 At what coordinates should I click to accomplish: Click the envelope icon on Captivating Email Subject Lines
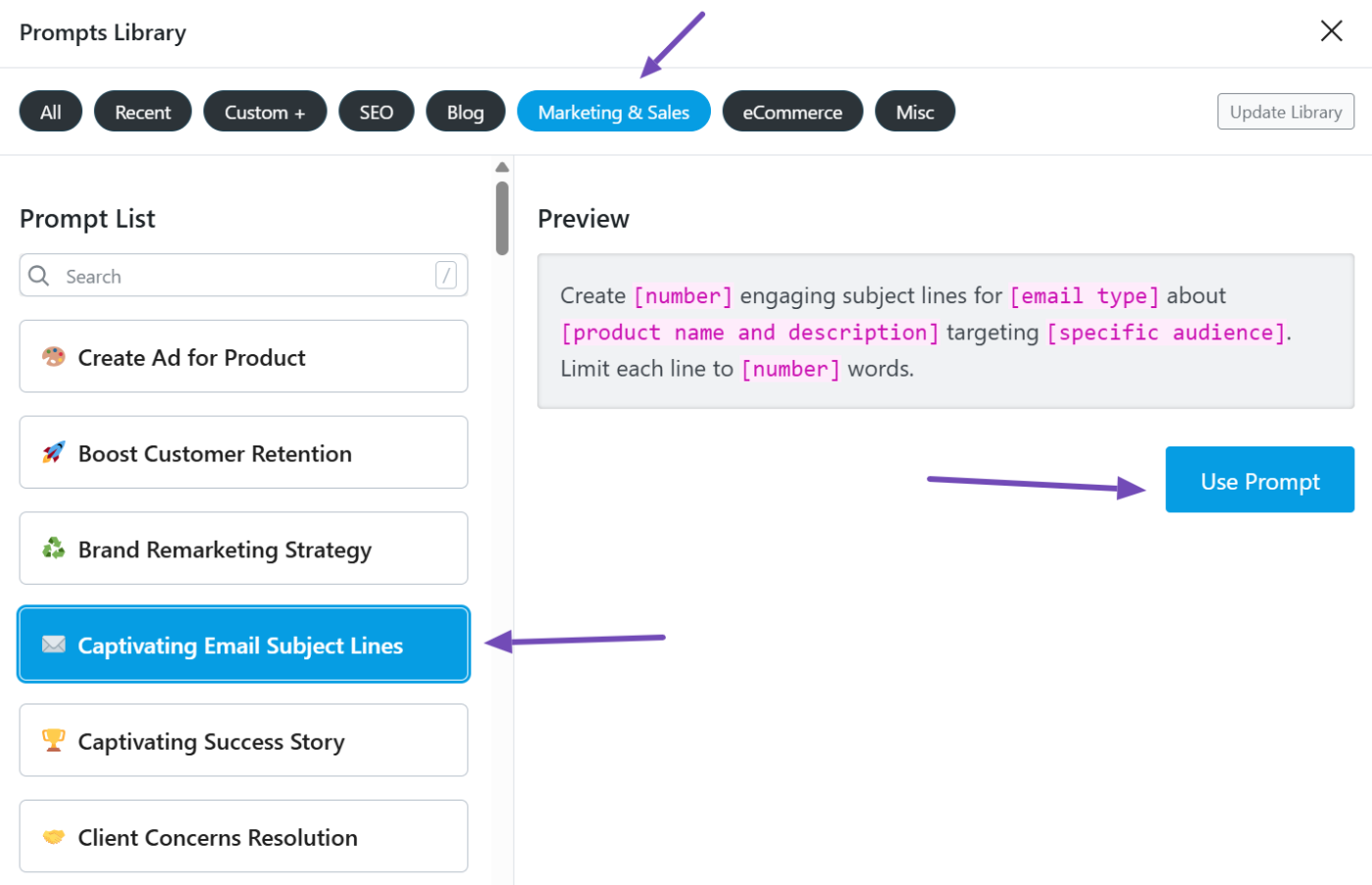click(x=54, y=645)
